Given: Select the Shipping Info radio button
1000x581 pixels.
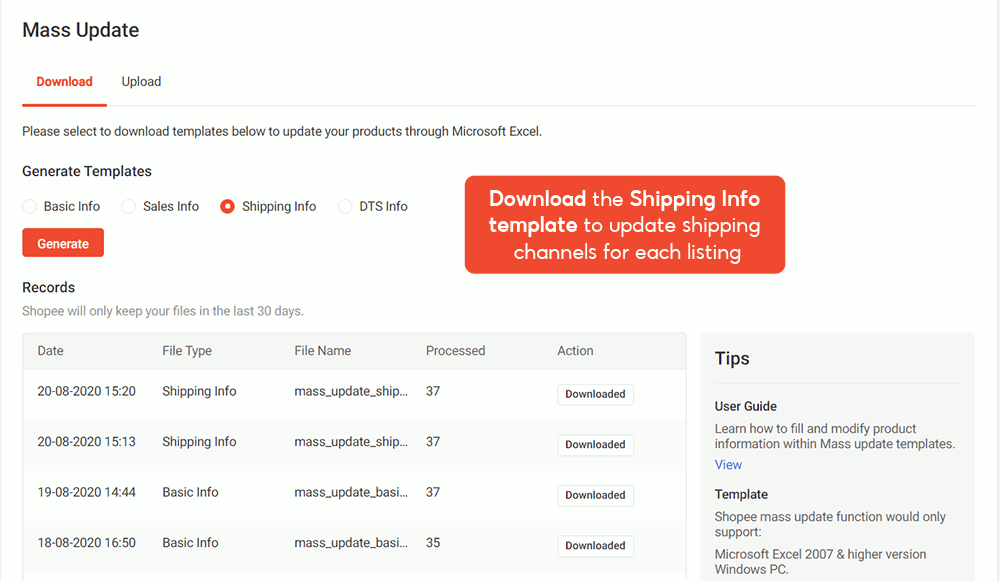Looking at the screenshot, I should (x=228, y=207).
